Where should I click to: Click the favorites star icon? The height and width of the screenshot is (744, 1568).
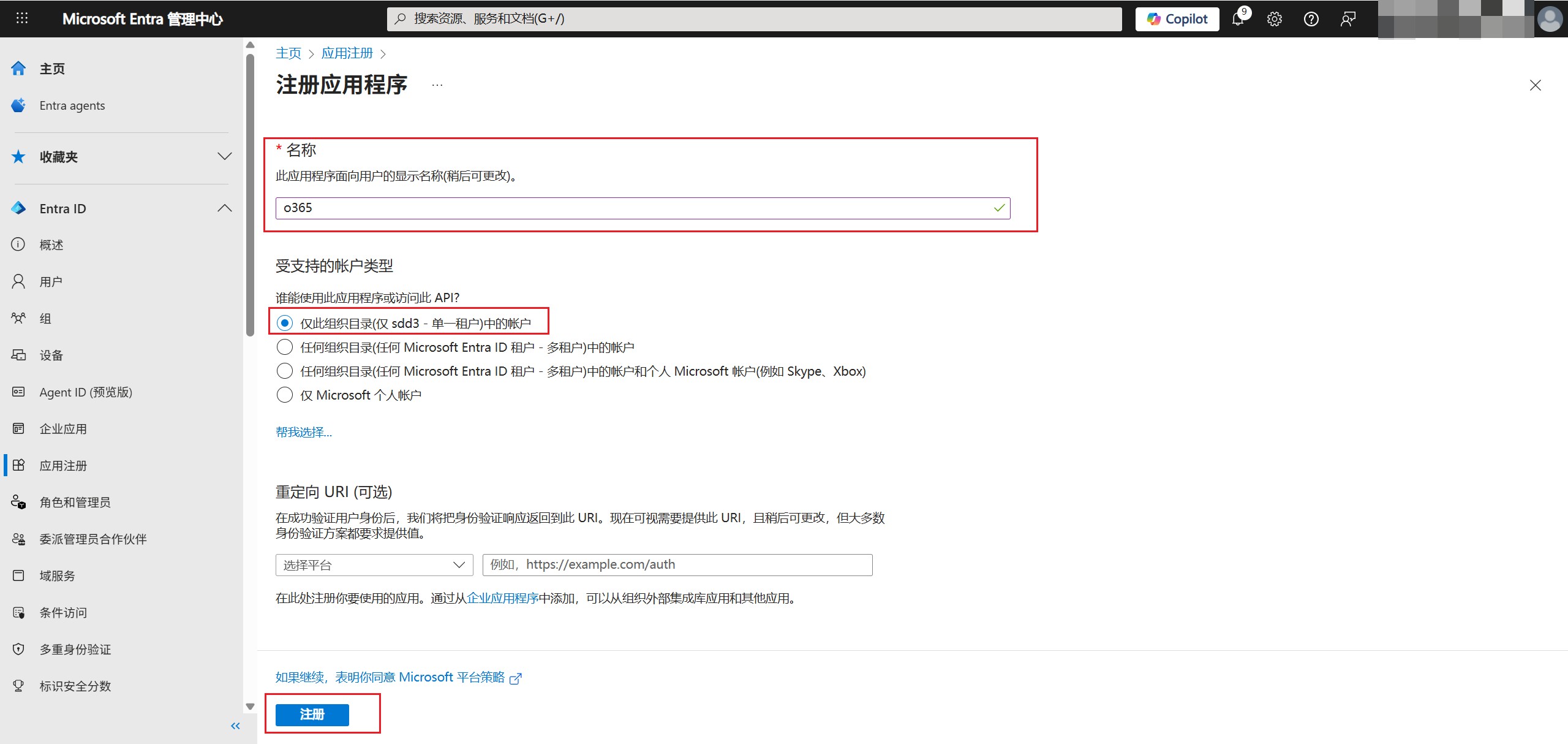pyautogui.click(x=18, y=157)
